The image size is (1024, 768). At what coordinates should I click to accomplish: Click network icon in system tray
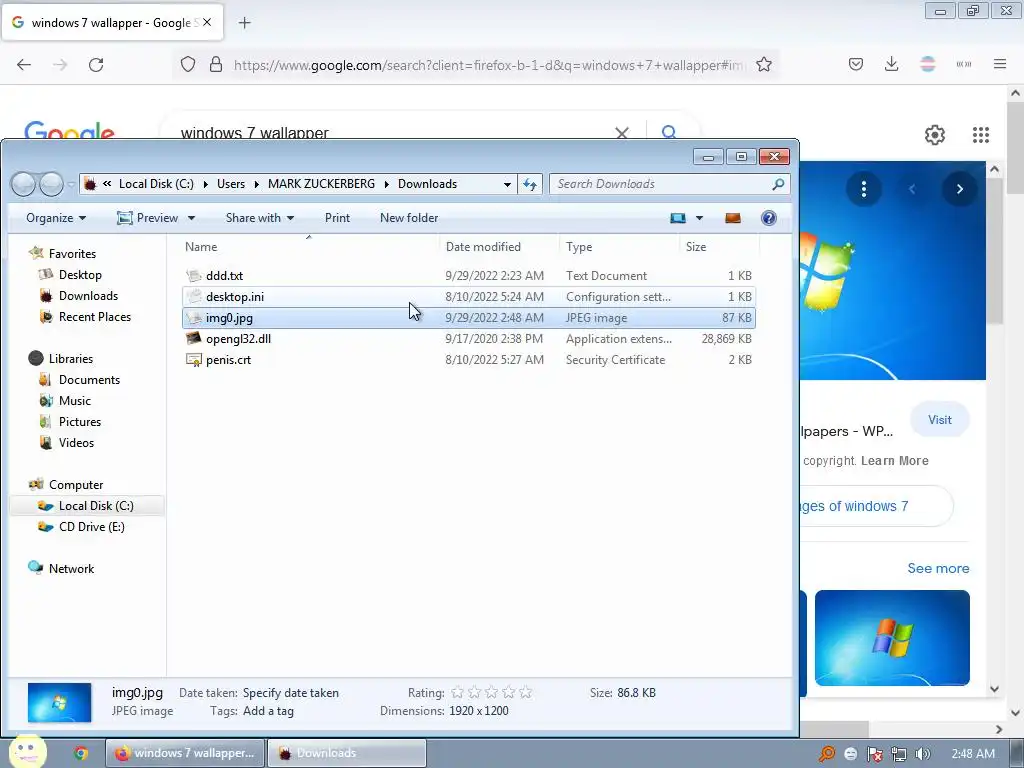click(899, 754)
